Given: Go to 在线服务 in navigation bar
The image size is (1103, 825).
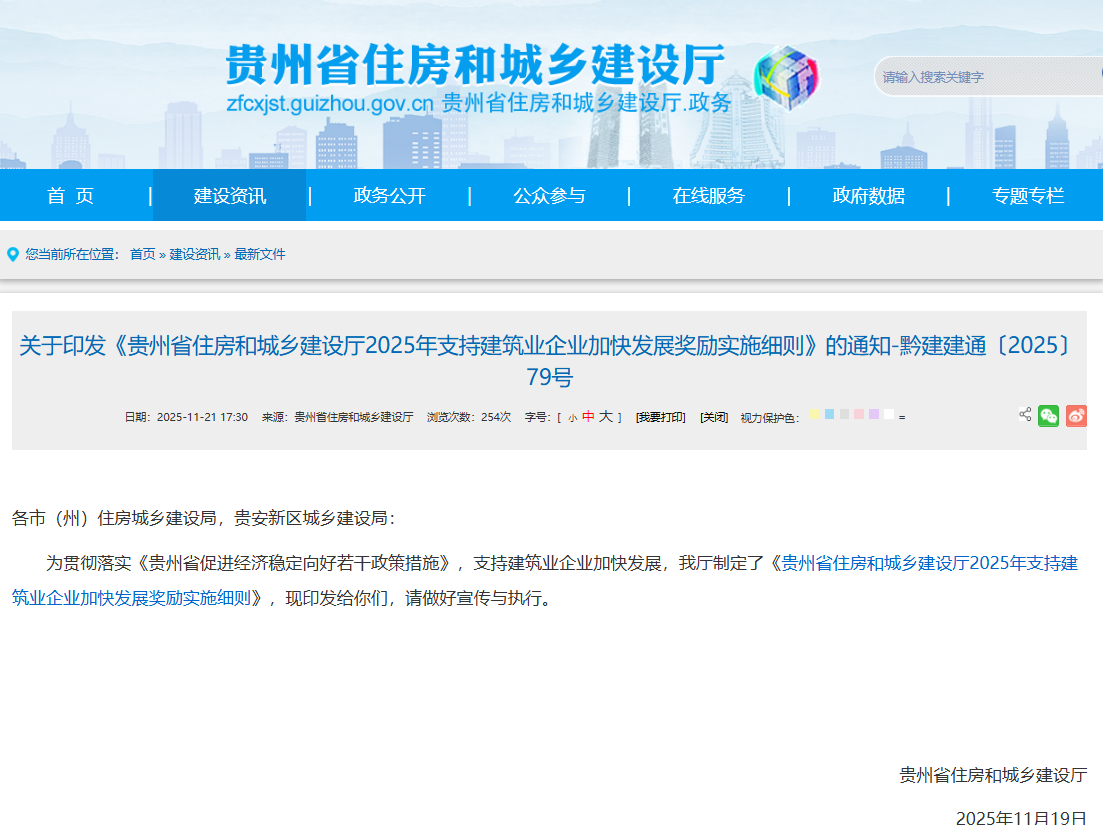Looking at the screenshot, I should click(x=708, y=196).
